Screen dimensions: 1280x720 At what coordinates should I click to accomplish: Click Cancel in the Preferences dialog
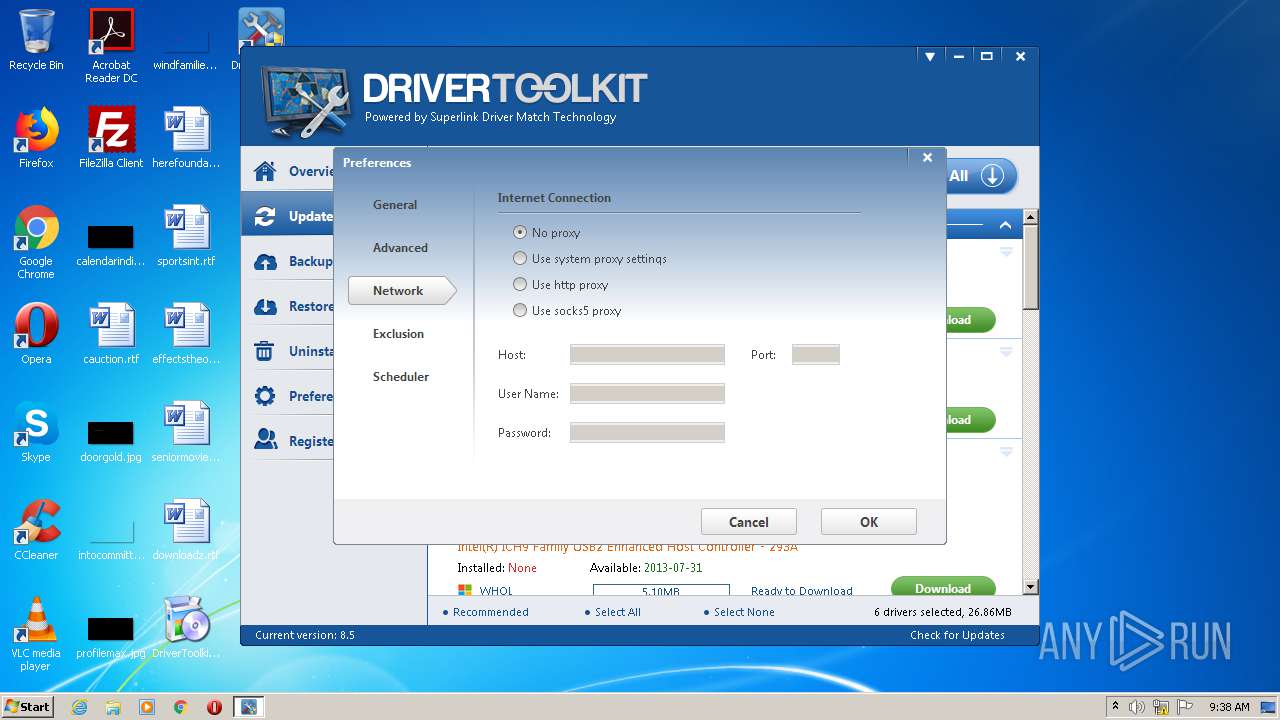coord(749,522)
